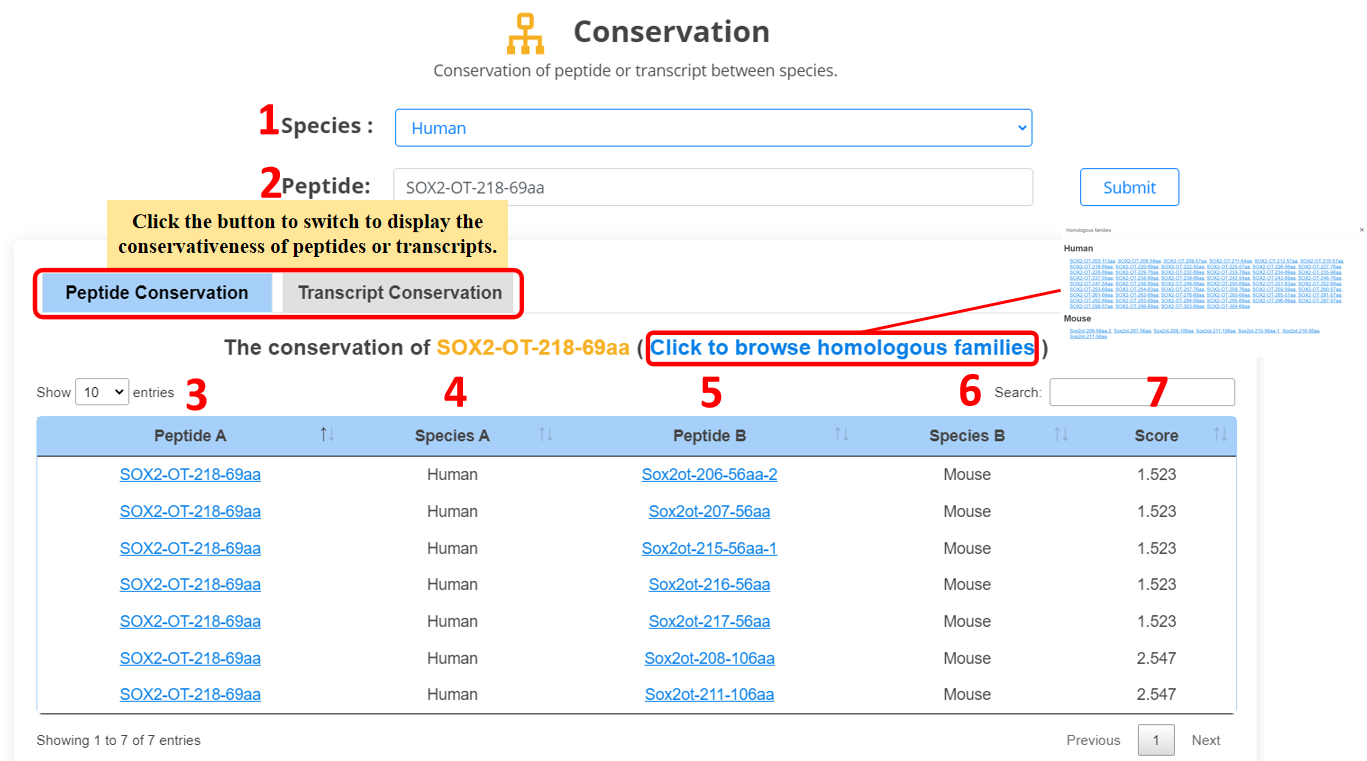
Task: Open the Species dropdown
Action: 713,128
